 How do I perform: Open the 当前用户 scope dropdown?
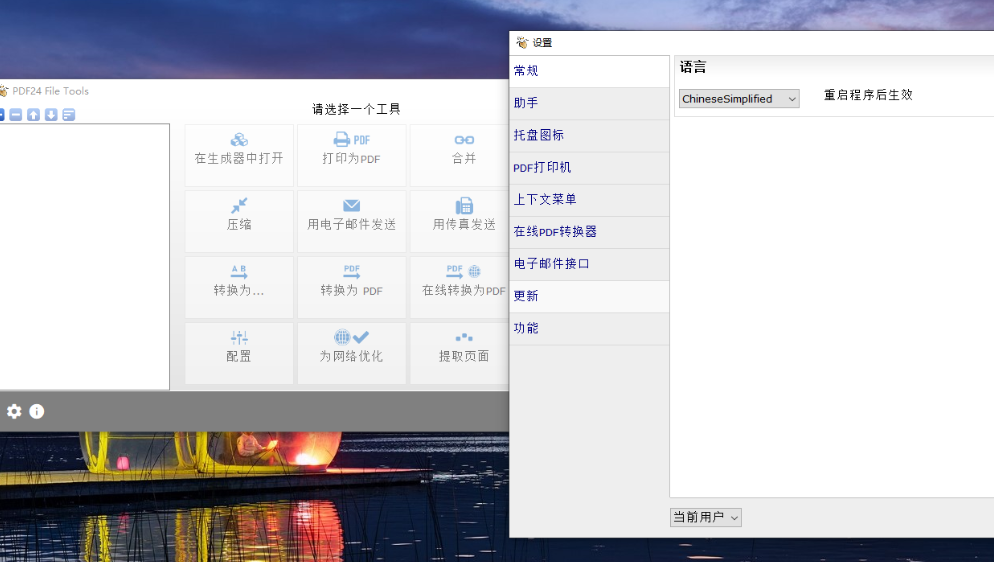705,518
